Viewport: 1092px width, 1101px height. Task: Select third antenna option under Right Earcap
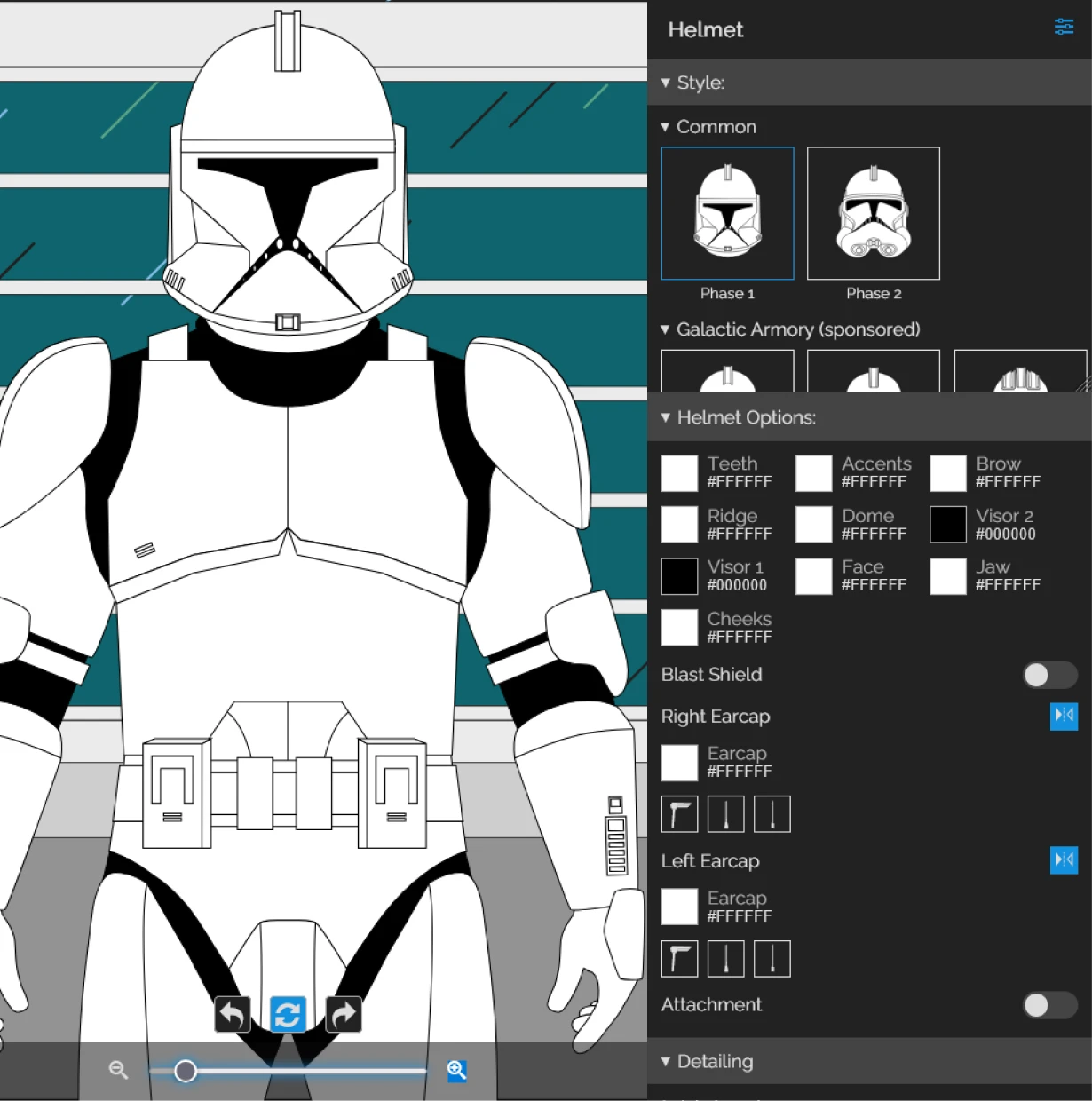[772, 814]
